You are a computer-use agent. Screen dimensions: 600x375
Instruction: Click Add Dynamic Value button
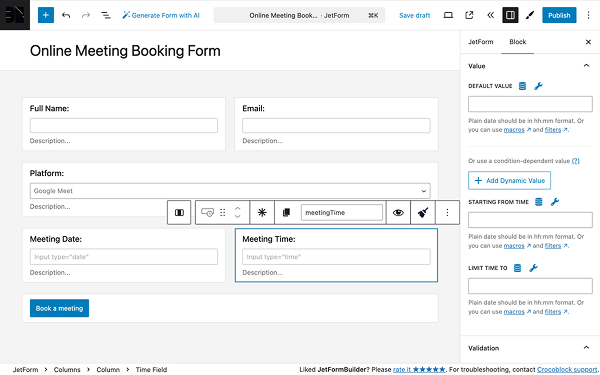tap(509, 181)
